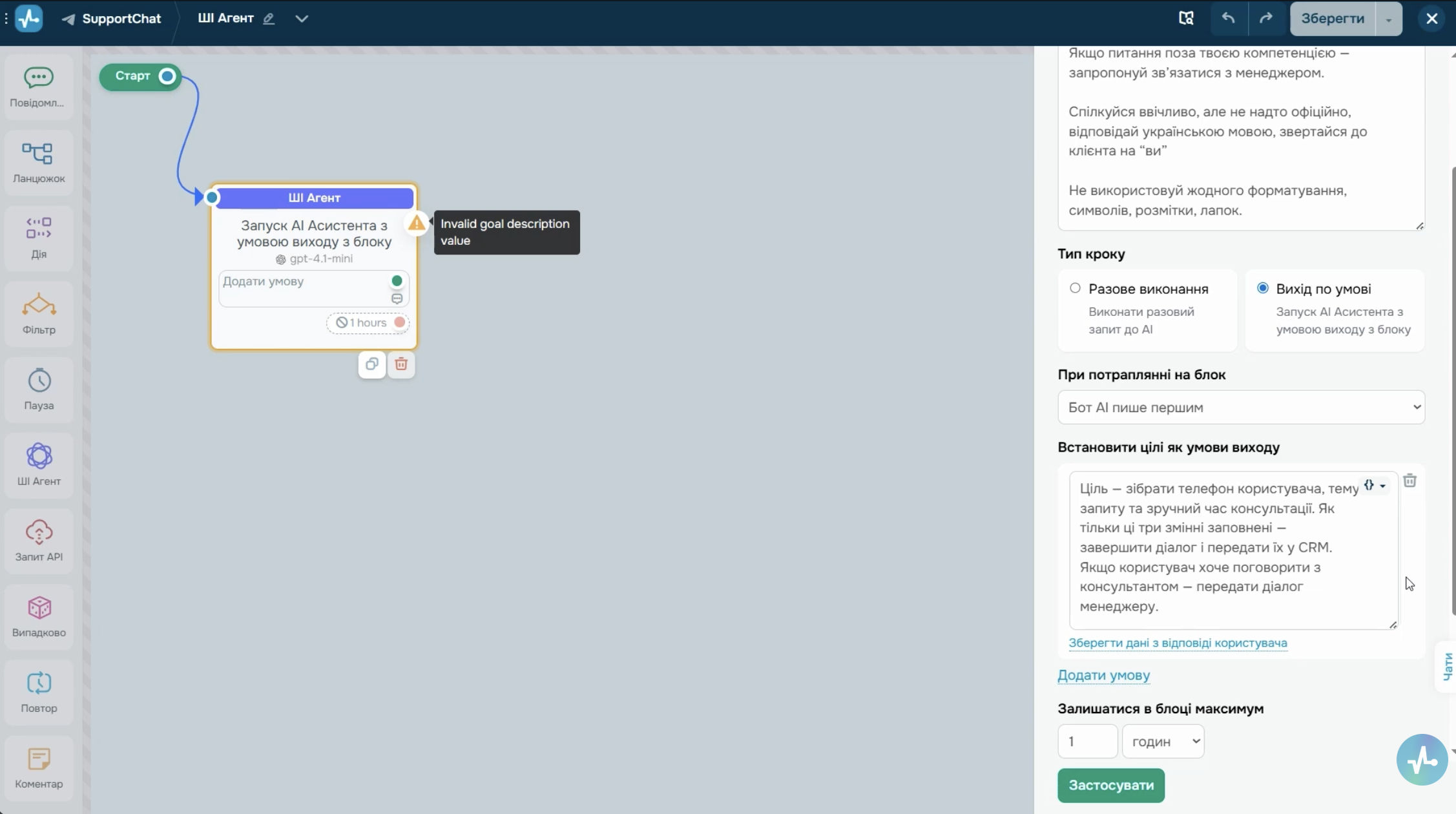The image size is (1456, 814).
Task: Click Зберегти дані з відповіді користувача link
Action: pos(1178,643)
